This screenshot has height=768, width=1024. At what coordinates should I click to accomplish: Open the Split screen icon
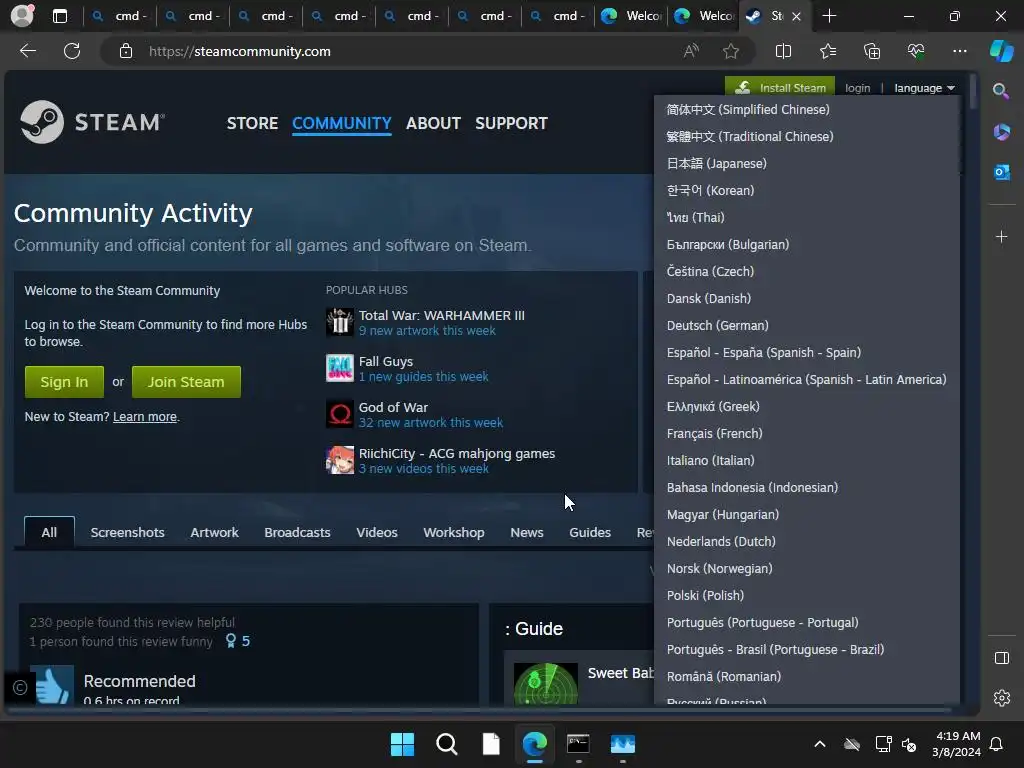pos(783,51)
